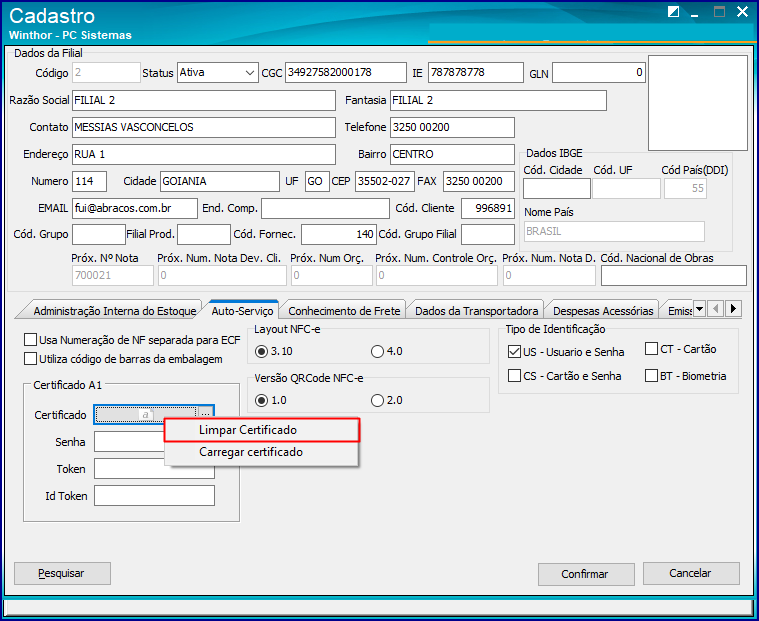Image resolution: width=759 pixels, height=621 pixels.
Task: Choose QRCode version 1.0 radio
Action: (261, 400)
